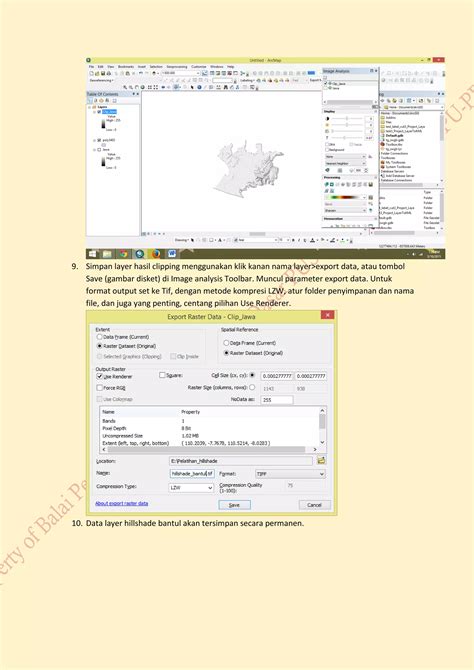Click the Name field in export dialog
The height and width of the screenshot is (670, 474).
(191, 473)
